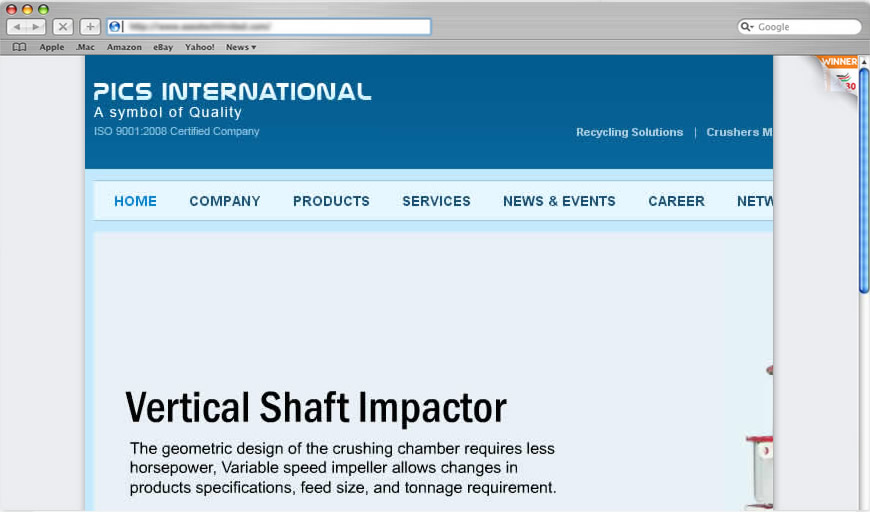The width and height of the screenshot is (870, 512).
Task: Open the CAREER navigation item
Action: coord(676,201)
